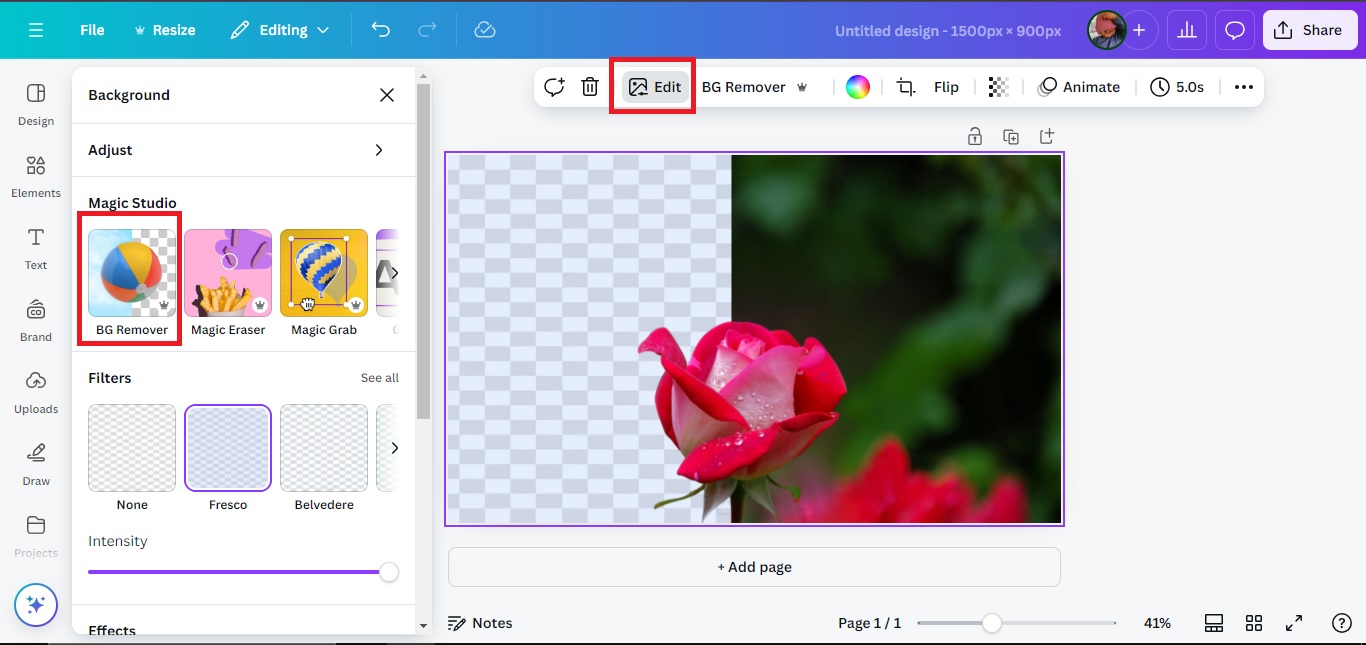Click the add comment icon in toolbar
The height and width of the screenshot is (645, 1366).
click(554, 87)
